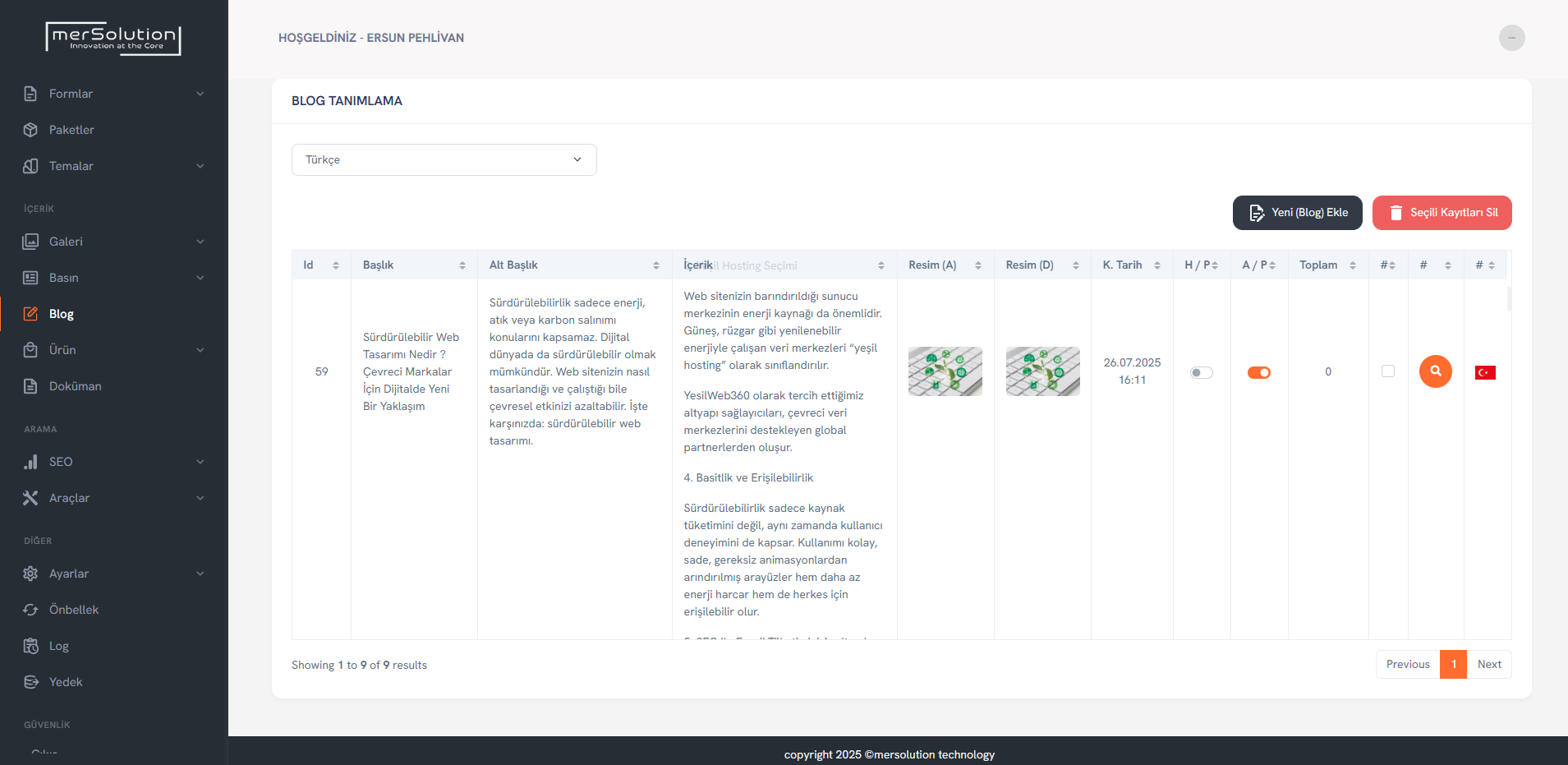The image size is (1568, 765).
Task: Sort the table by K. Tarih column
Action: 1131,265
